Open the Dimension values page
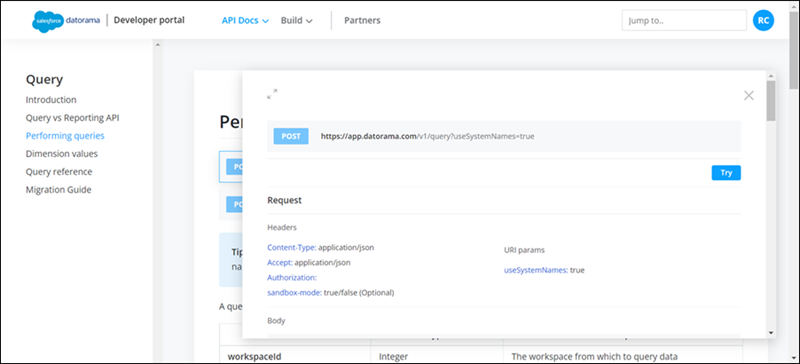 click(x=62, y=154)
